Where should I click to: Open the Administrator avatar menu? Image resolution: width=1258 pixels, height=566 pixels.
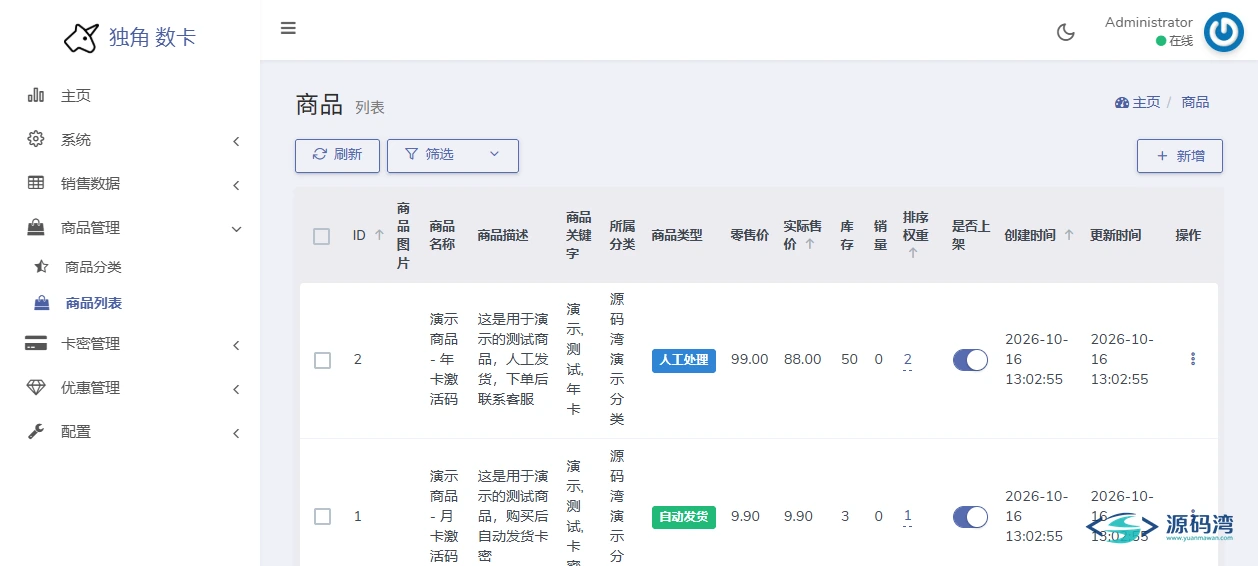(x=1223, y=32)
